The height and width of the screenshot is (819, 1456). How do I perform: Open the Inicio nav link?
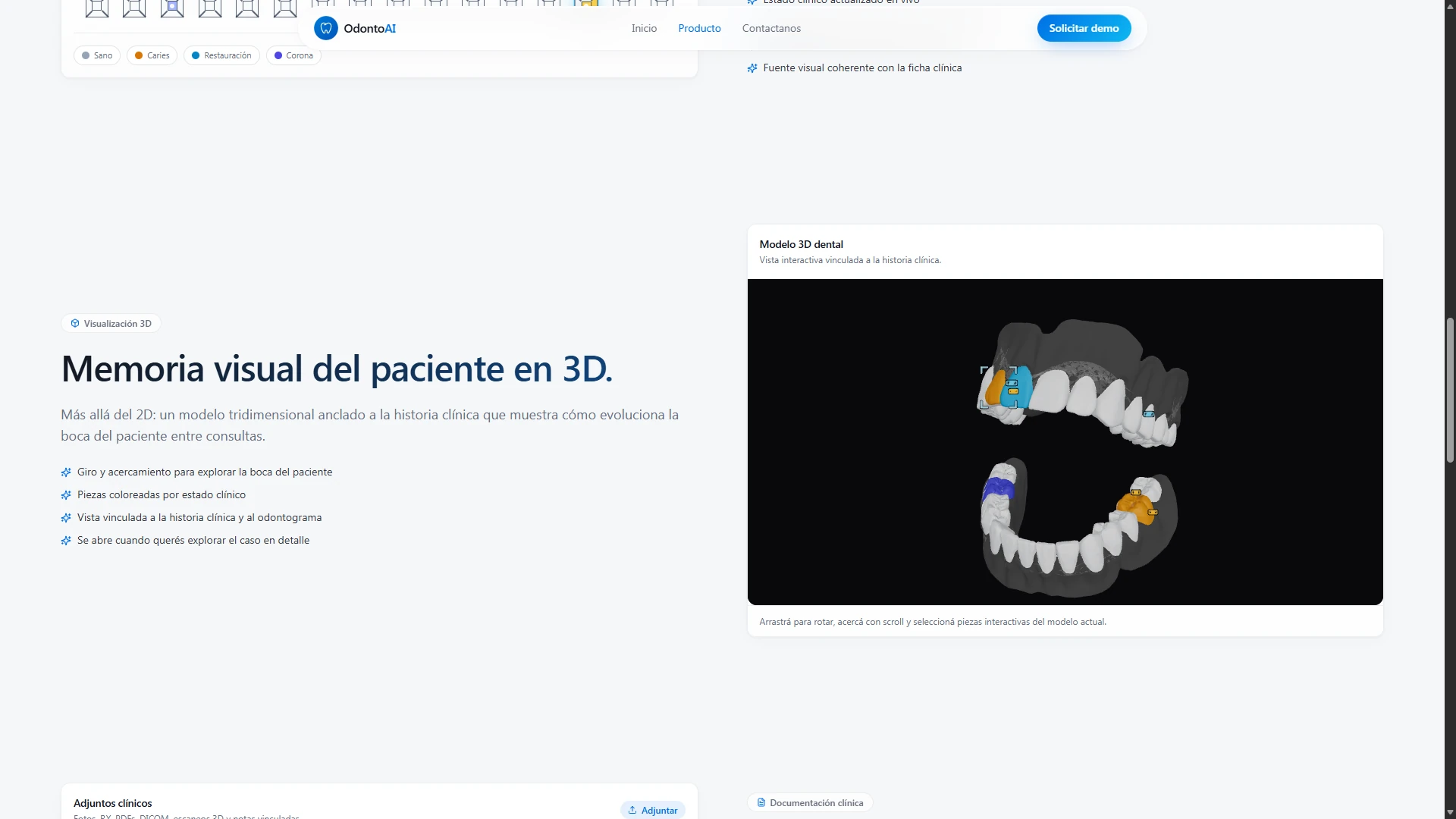644,28
